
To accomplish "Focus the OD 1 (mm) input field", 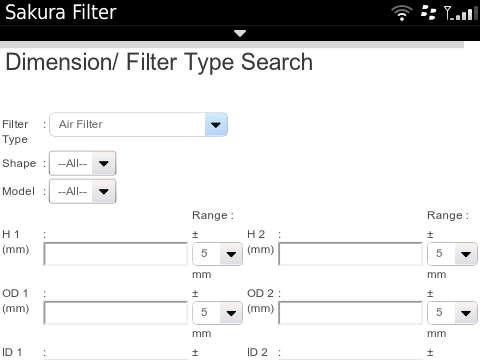I will (x=116, y=313).
